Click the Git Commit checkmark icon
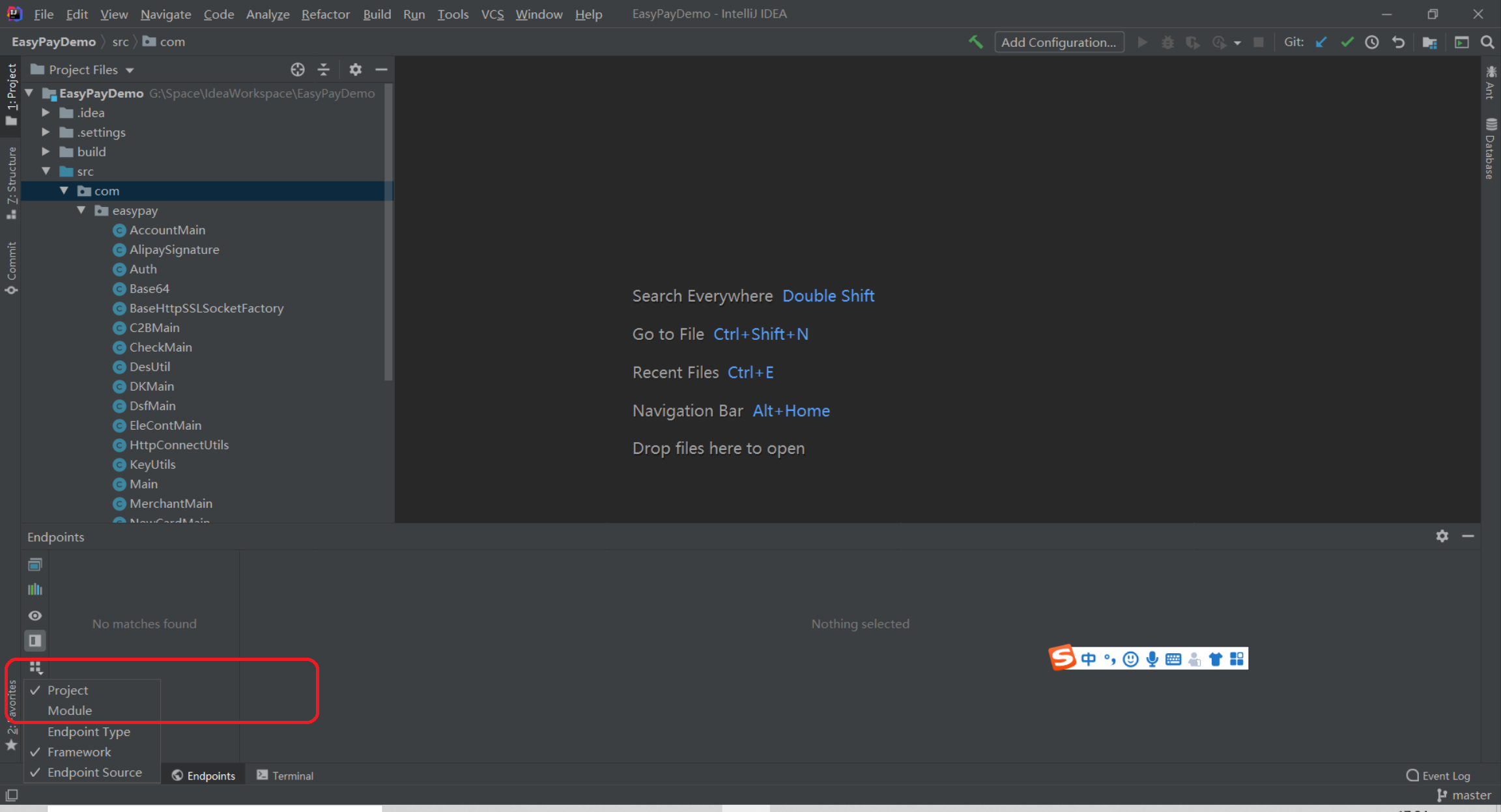Screen dimensions: 1501x812 pyautogui.click(x=1347, y=42)
